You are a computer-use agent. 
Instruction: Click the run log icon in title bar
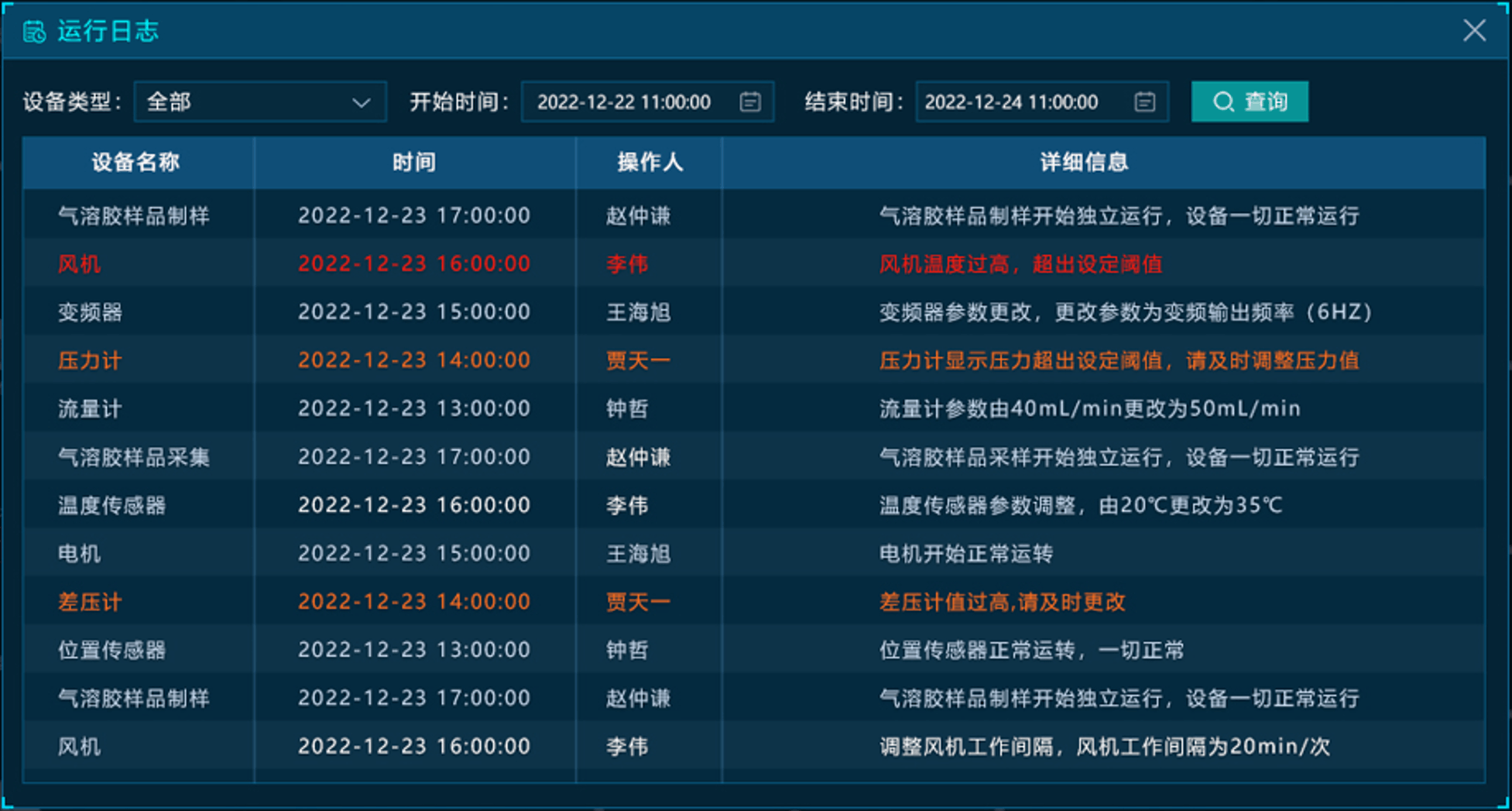point(34,32)
